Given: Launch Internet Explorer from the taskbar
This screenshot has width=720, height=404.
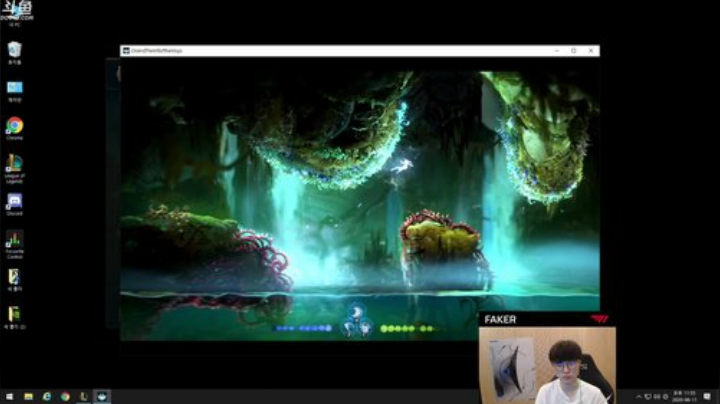Looking at the screenshot, I should (47, 396).
